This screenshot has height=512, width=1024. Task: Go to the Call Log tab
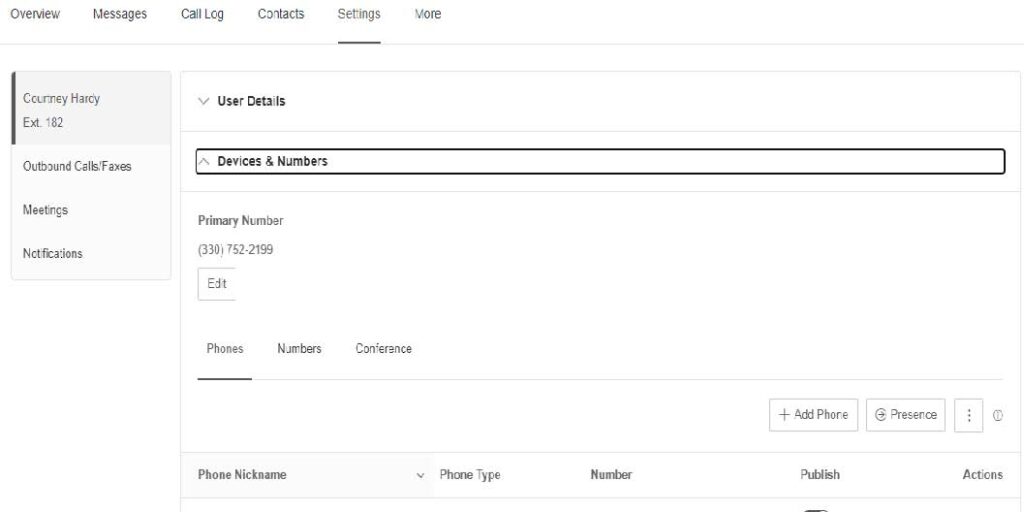point(202,14)
